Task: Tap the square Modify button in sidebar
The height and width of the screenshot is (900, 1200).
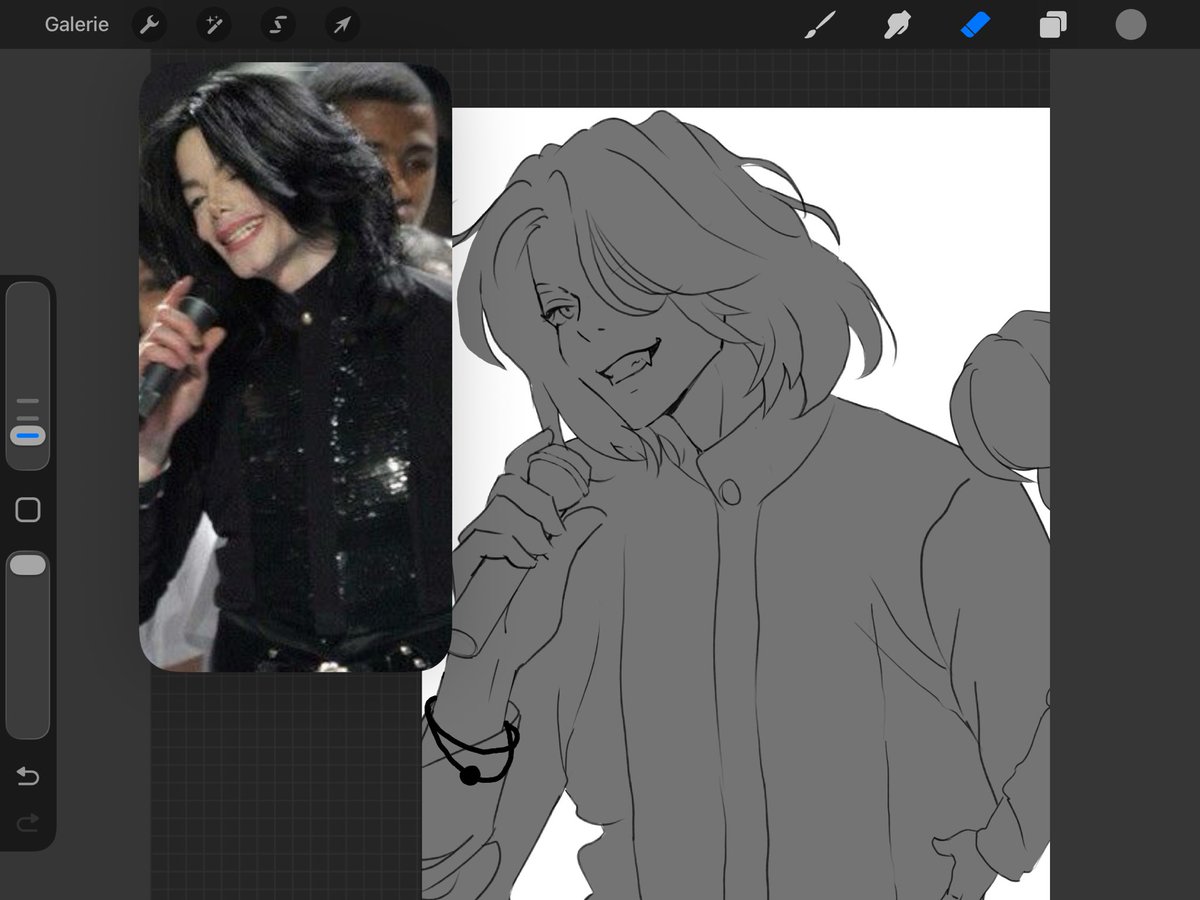Action: (28, 510)
